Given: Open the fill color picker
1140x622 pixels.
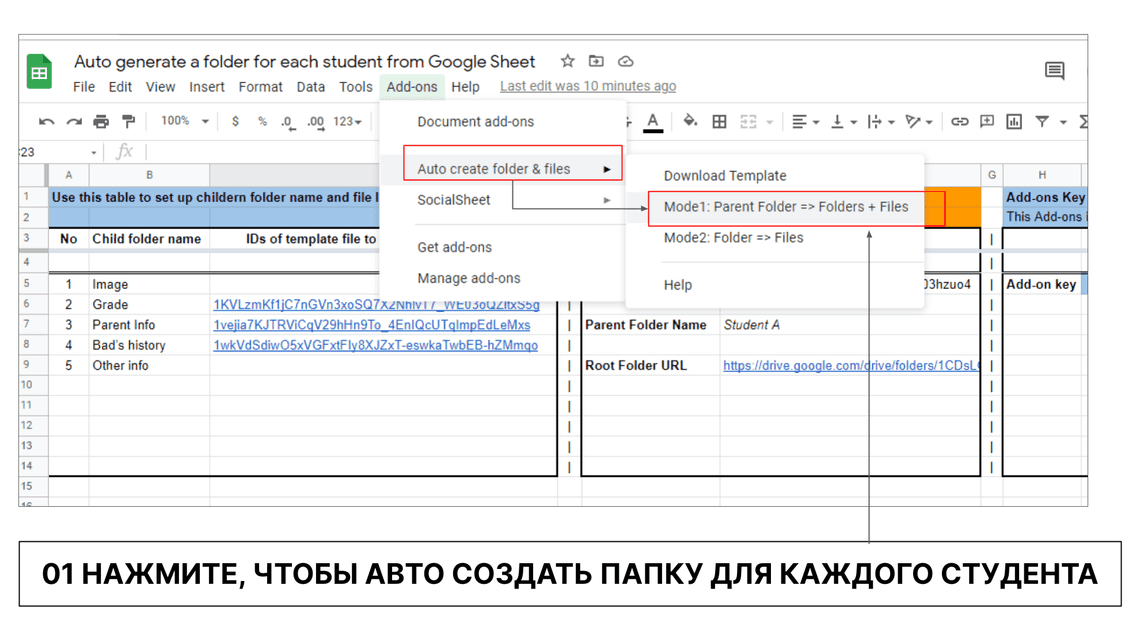Looking at the screenshot, I should [690, 122].
